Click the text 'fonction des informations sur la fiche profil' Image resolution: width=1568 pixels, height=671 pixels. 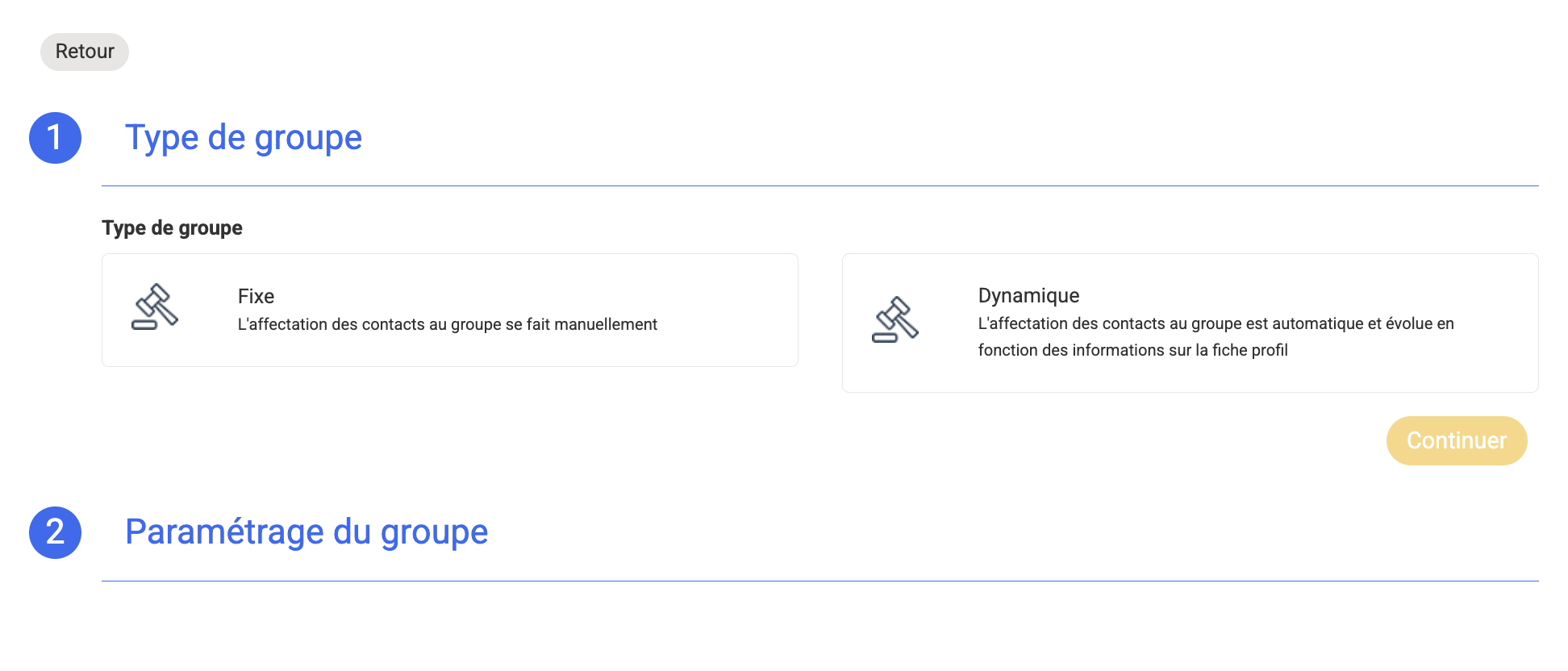[x=1132, y=350]
